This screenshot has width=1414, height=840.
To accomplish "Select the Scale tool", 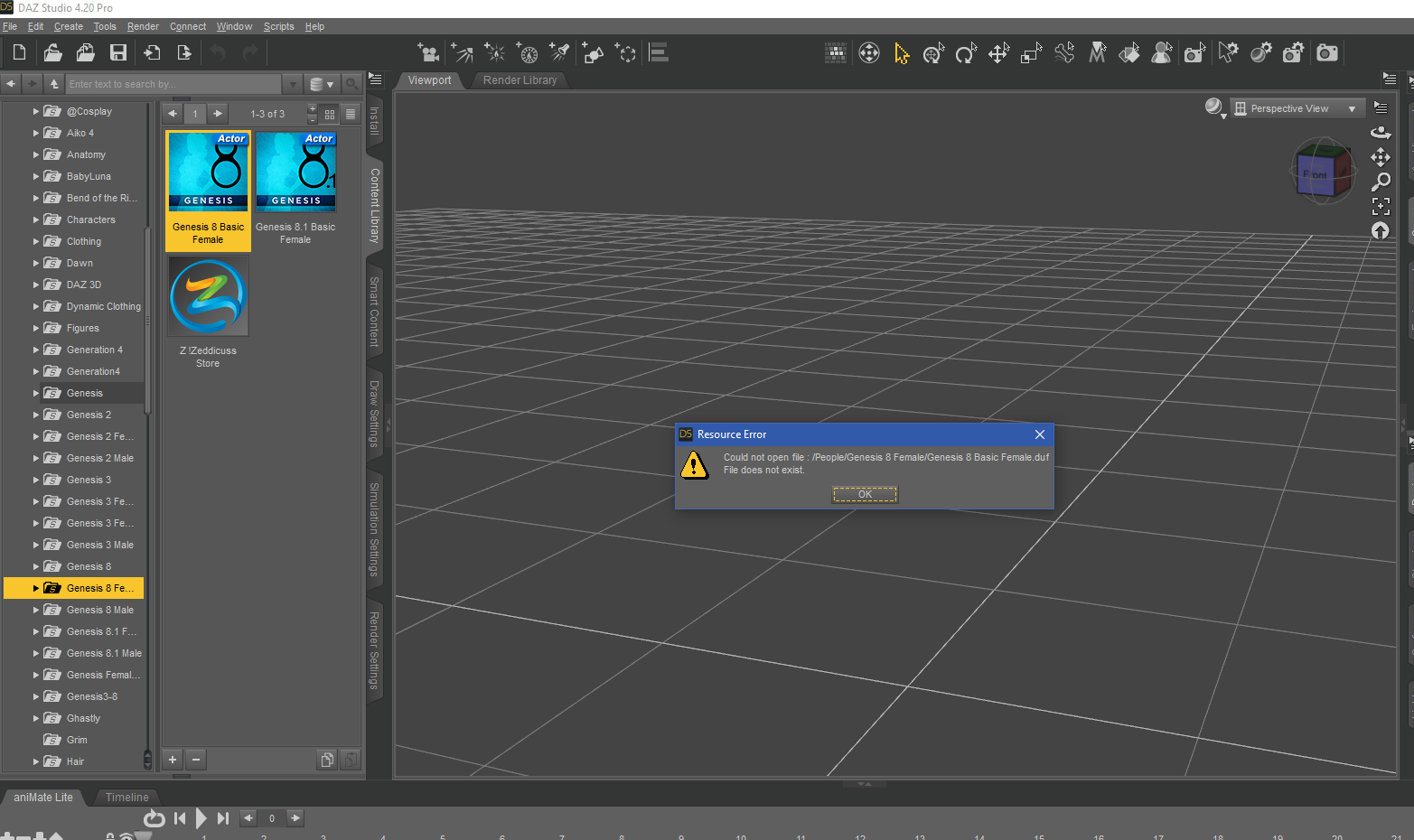I will pos(1031,53).
